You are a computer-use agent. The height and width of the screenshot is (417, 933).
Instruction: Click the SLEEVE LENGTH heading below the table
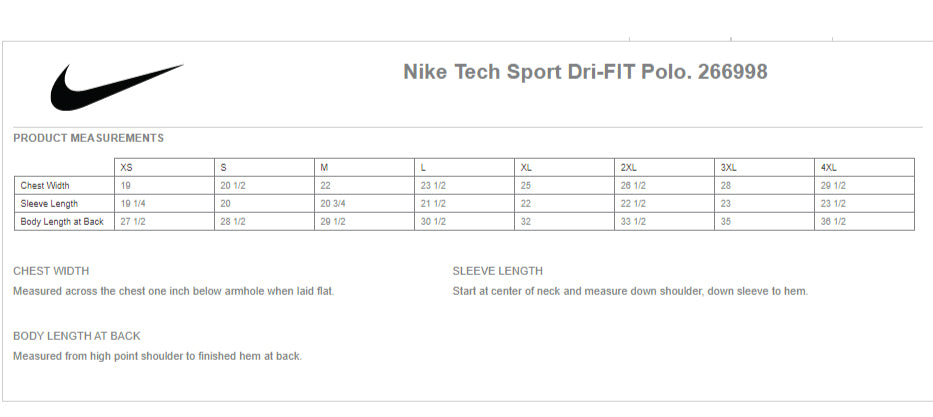pos(498,271)
